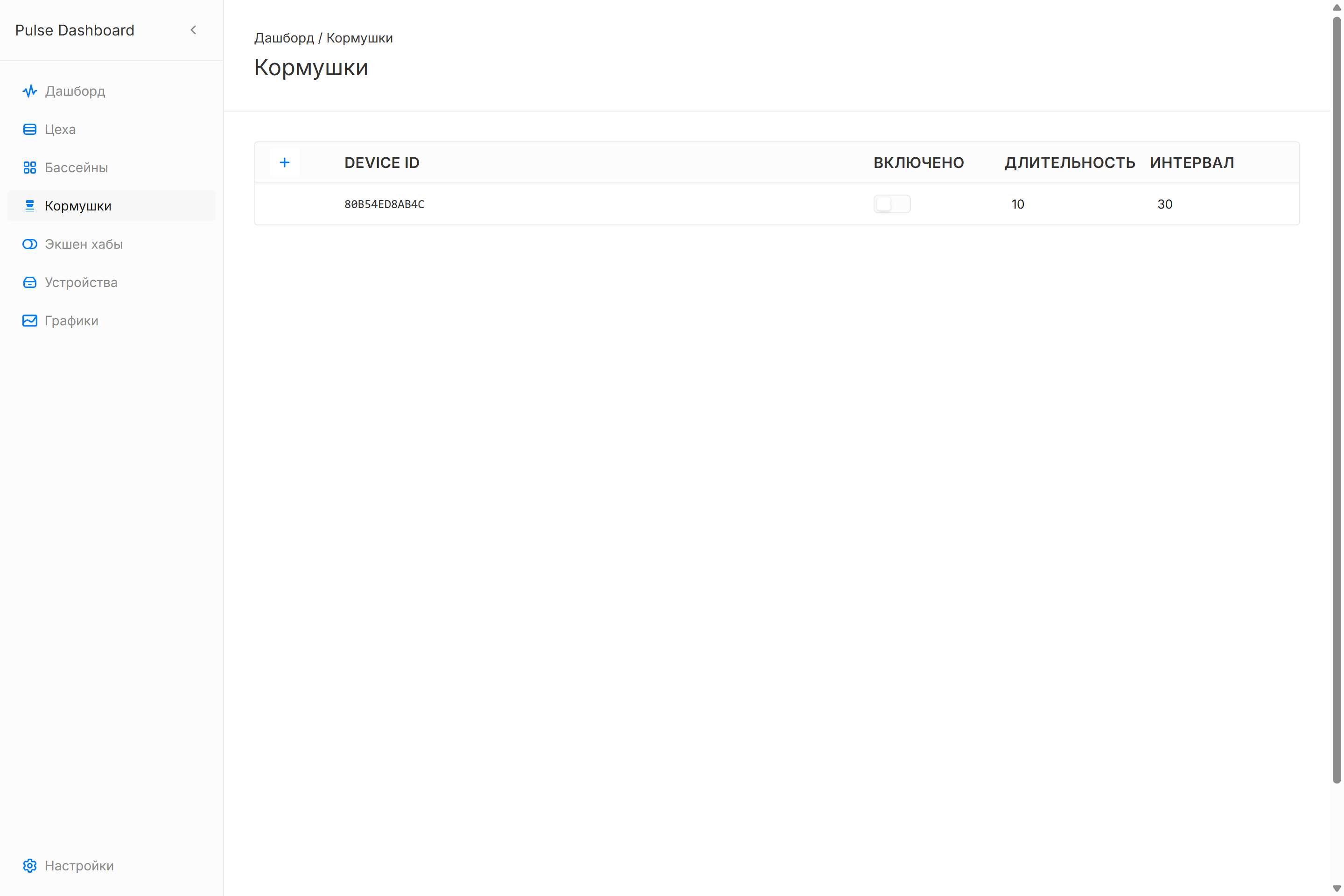Open the Дашборд menu item
This screenshot has width=1344, height=896.
(x=112, y=91)
